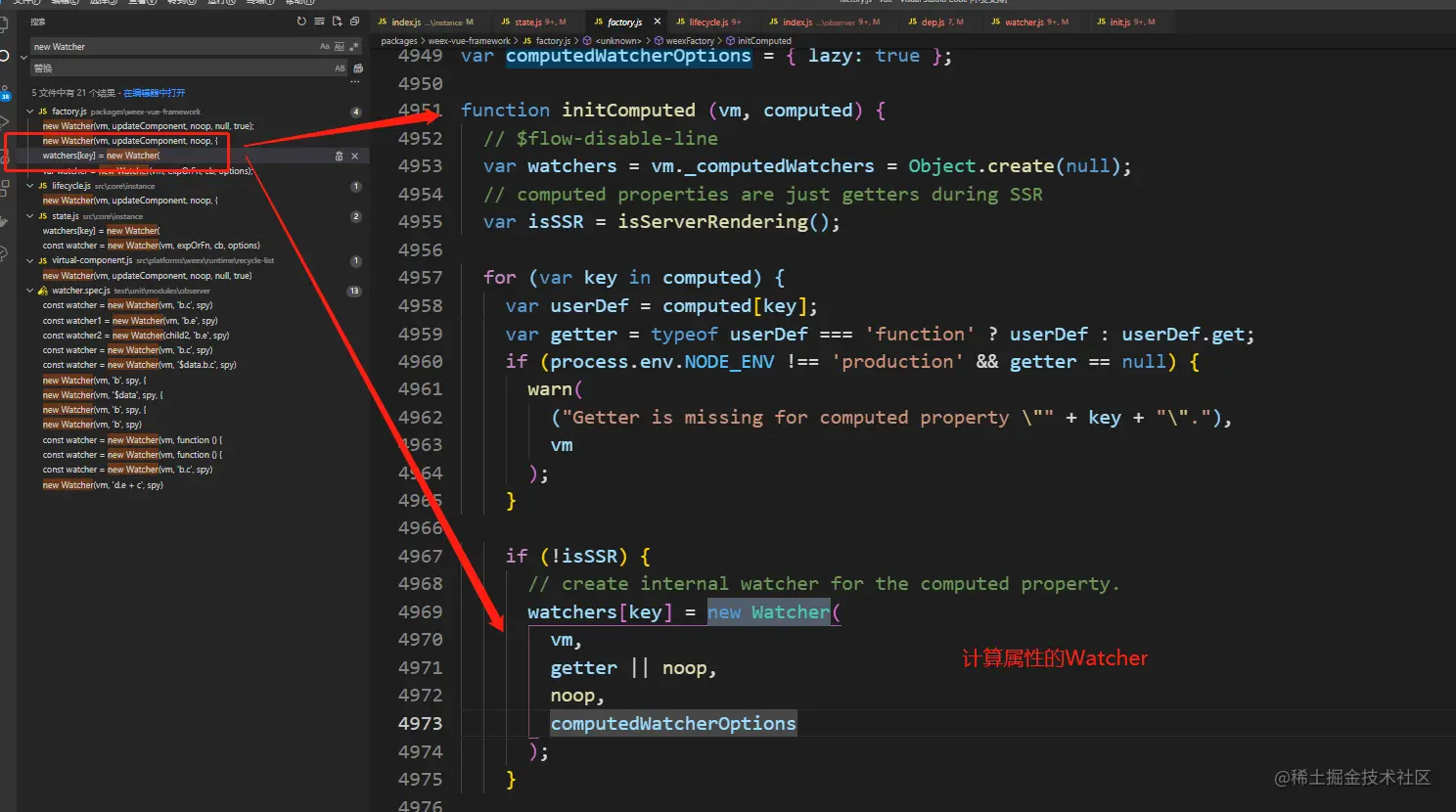Toggle Match Whole Word option
The image size is (1456, 812).
[340, 47]
